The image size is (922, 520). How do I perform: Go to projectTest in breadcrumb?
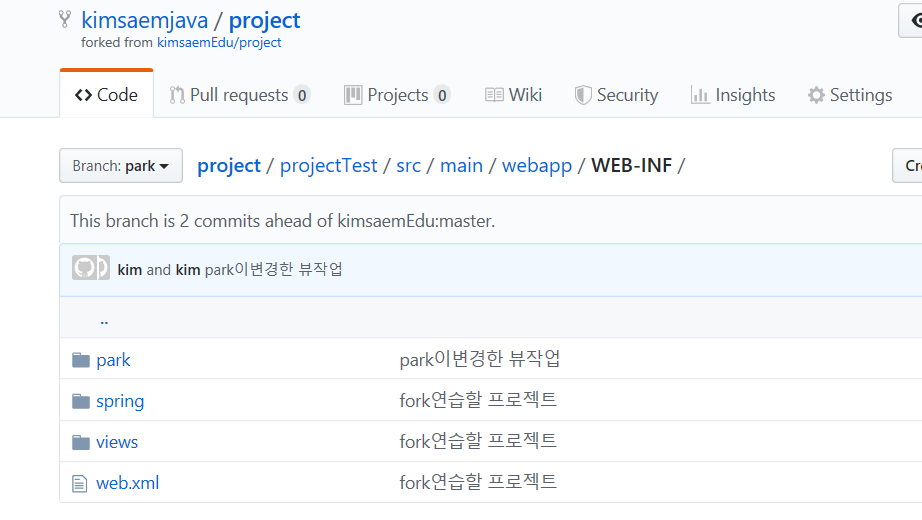[328, 166]
